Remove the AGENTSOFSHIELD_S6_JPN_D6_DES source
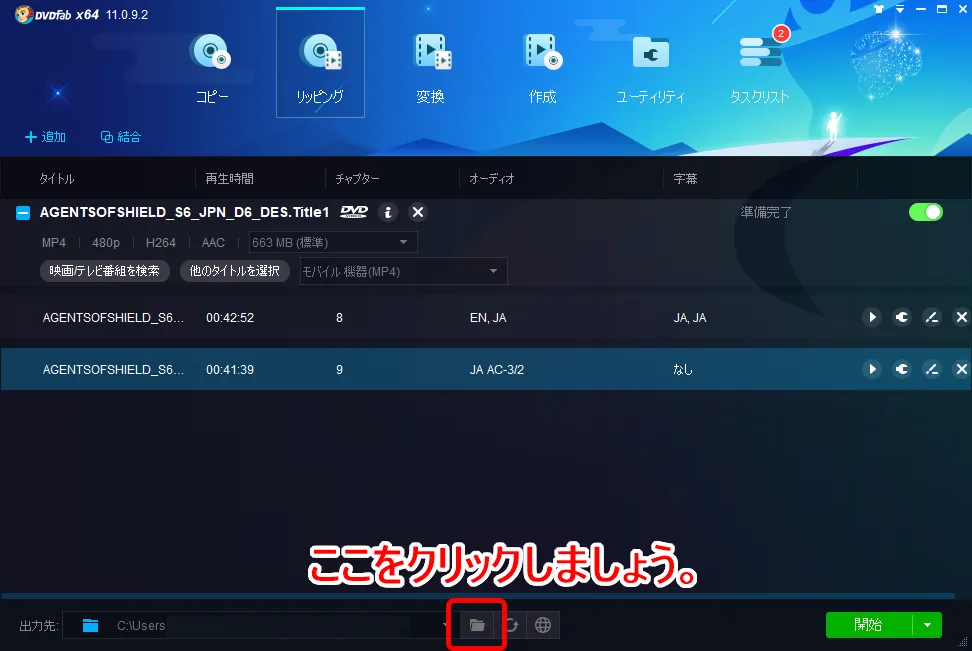 point(418,213)
